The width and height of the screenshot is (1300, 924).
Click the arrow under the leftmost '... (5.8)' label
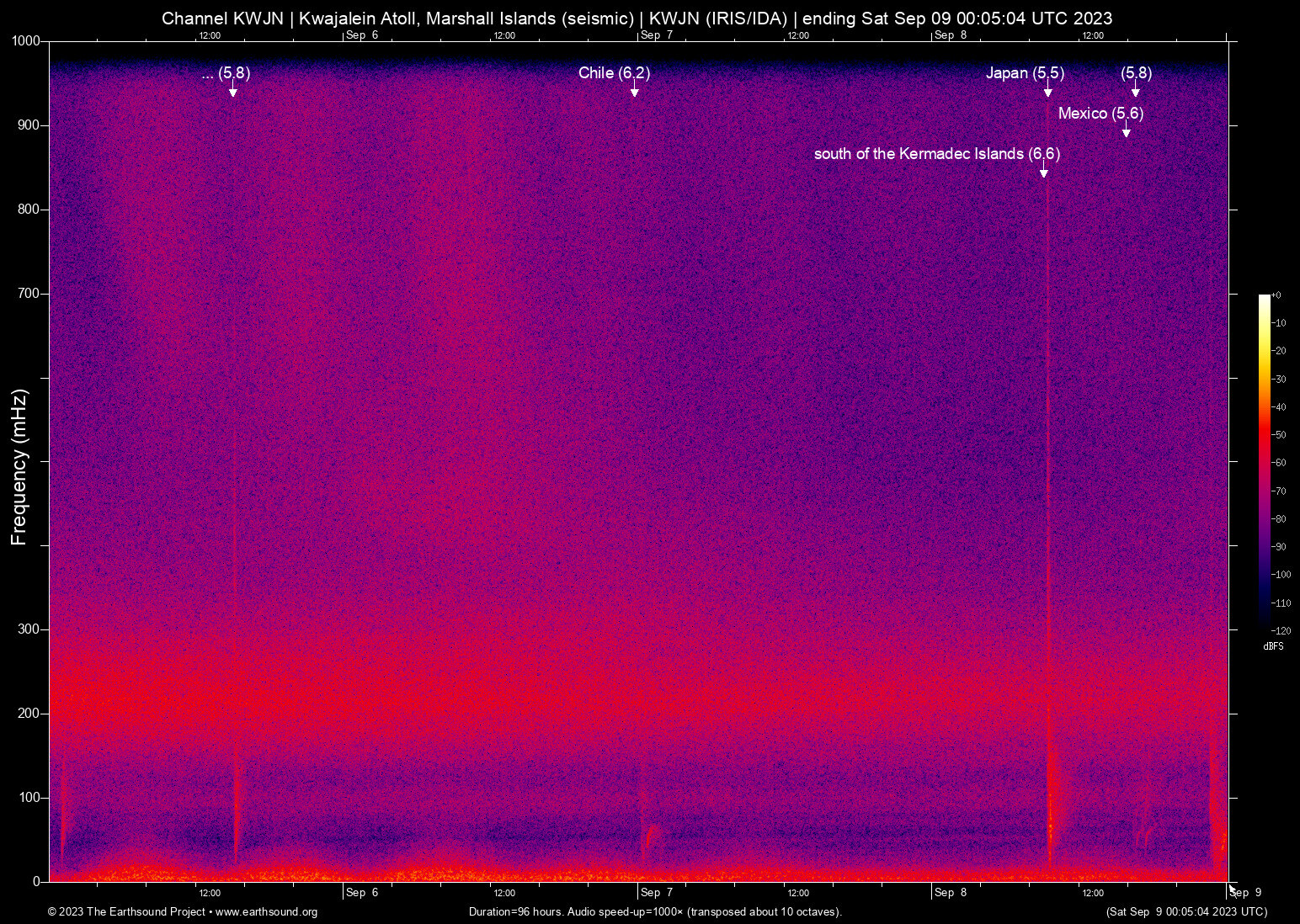[x=233, y=91]
